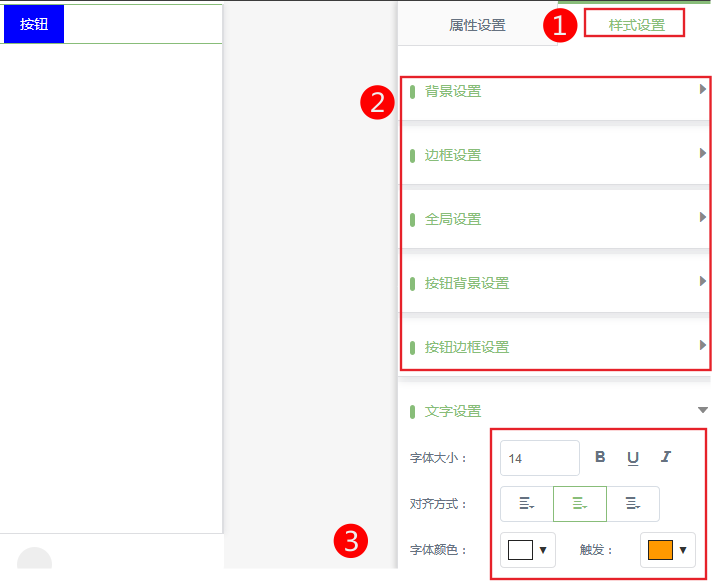Expand the 背景设置 section
The height and width of the screenshot is (581, 712).
point(555,91)
